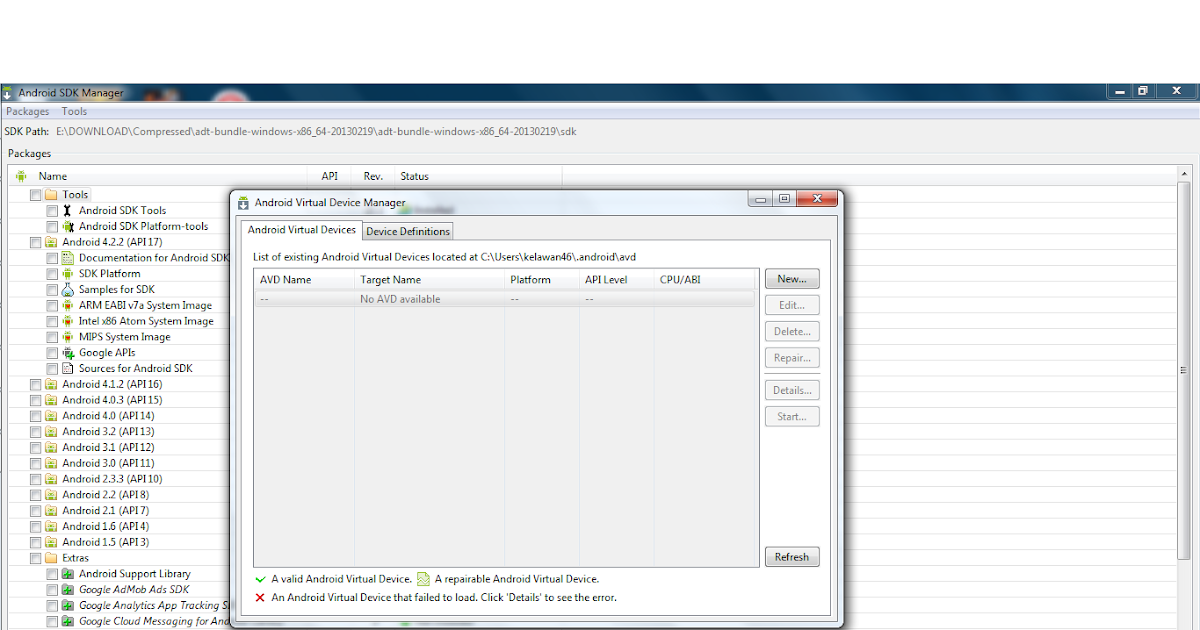Click the Repair... button
Image resolution: width=1200 pixels, height=630 pixels.
pos(792,358)
